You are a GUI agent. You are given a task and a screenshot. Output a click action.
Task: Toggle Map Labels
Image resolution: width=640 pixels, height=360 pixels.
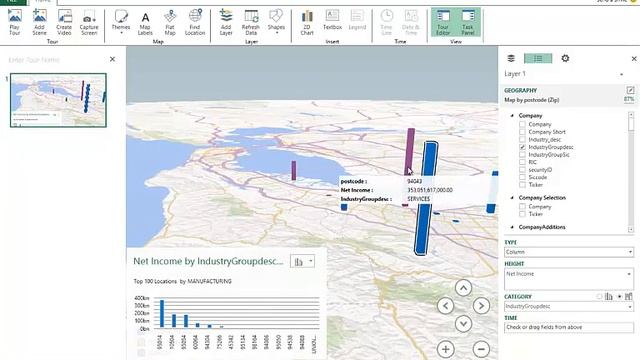[x=145, y=22]
